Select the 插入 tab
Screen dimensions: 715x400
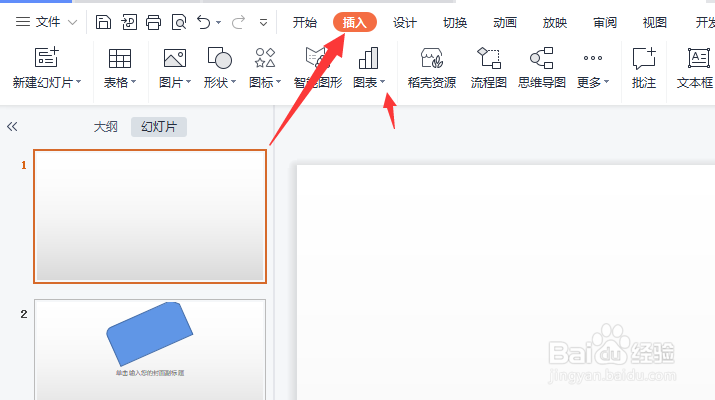click(x=354, y=22)
